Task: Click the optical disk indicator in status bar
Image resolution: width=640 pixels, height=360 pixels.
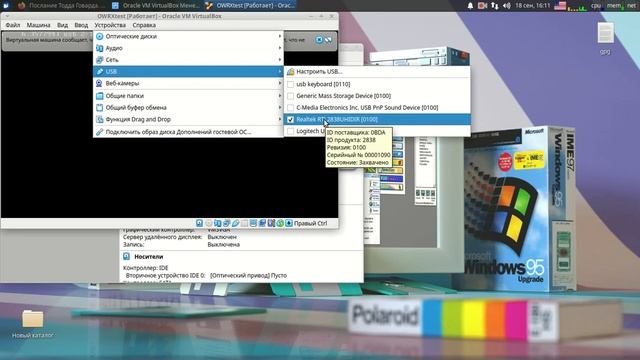Action: [209, 223]
